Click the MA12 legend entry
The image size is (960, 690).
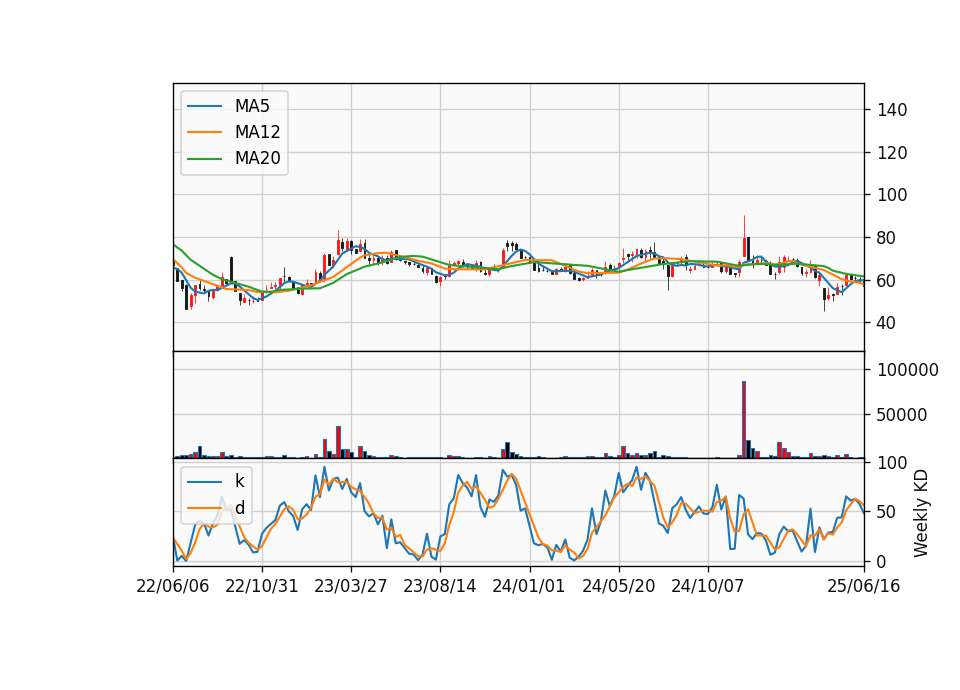pyautogui.click(x=234, y=132)
